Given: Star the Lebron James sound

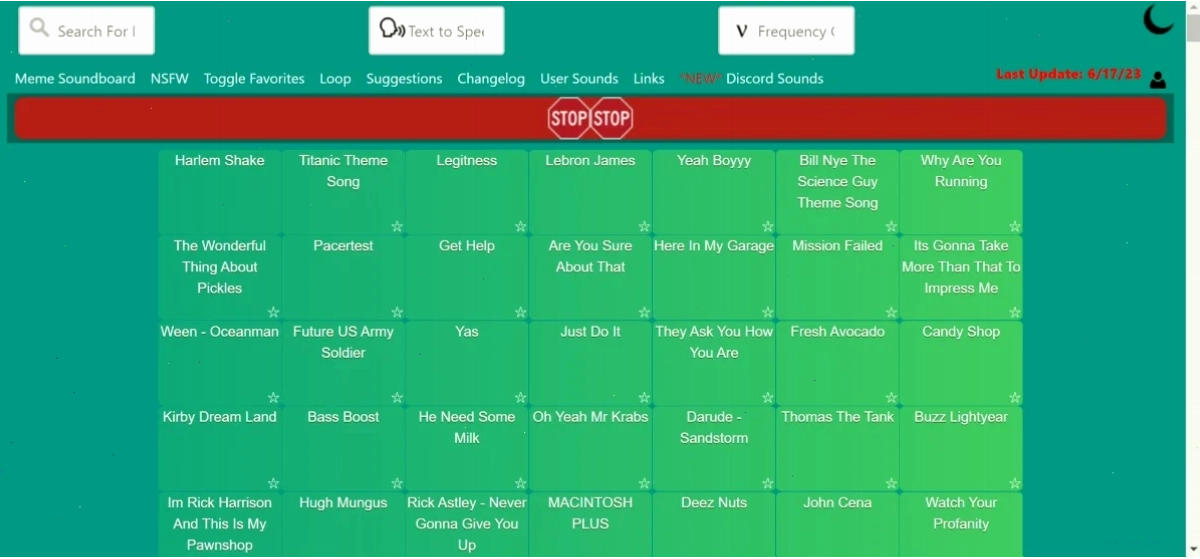Looking at the screenshot, I should pos(644,227).
